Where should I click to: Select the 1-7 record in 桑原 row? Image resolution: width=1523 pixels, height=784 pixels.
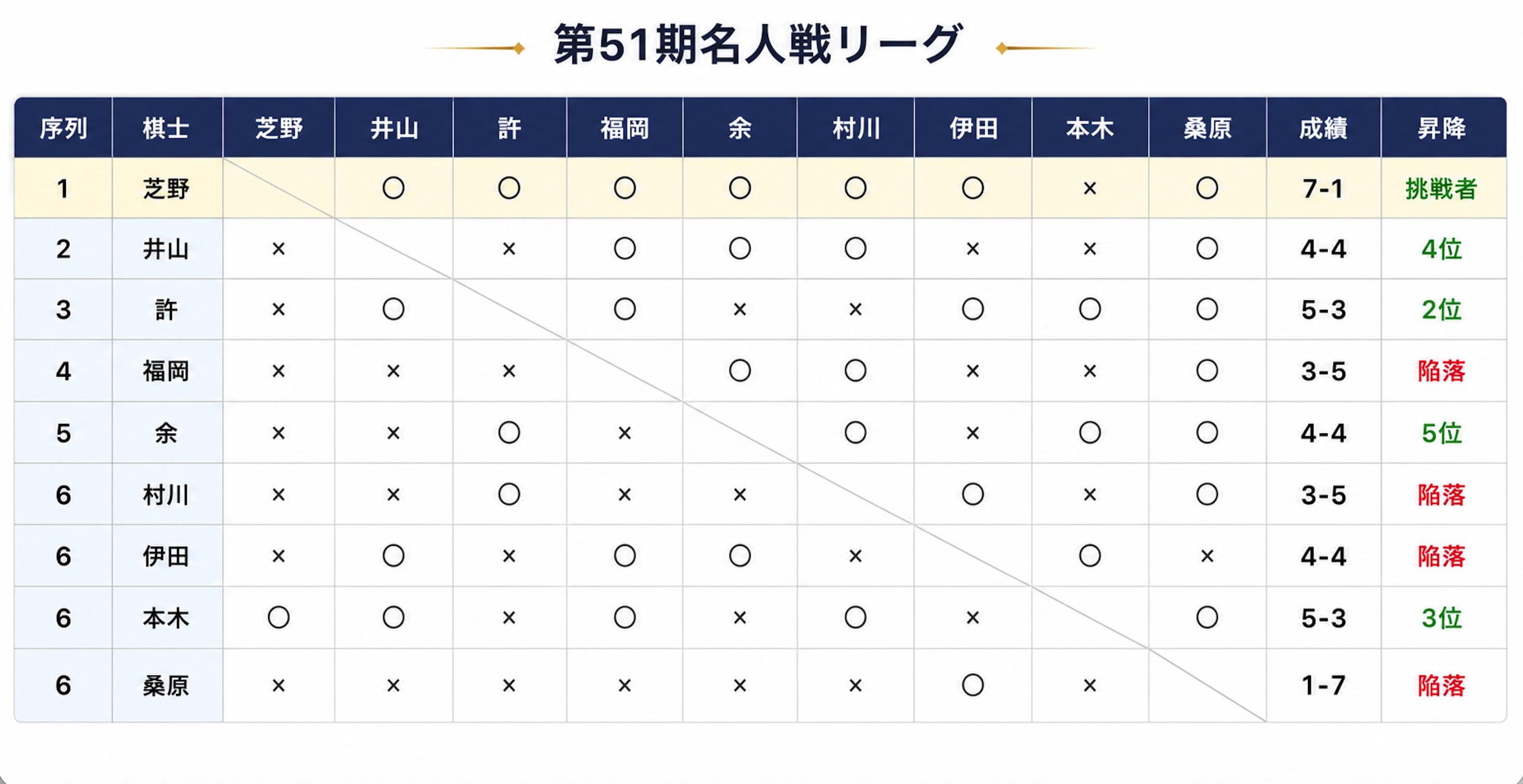click(1323, 685)
